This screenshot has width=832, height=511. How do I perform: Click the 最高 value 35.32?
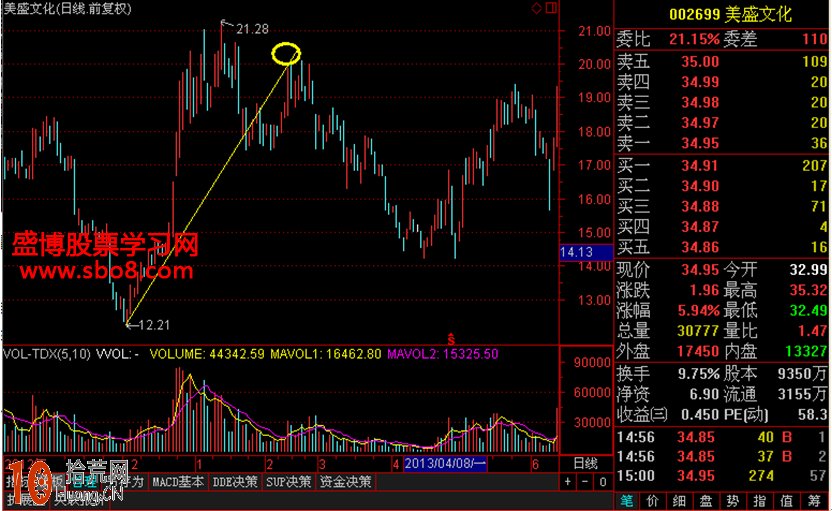tap(808, 290)
